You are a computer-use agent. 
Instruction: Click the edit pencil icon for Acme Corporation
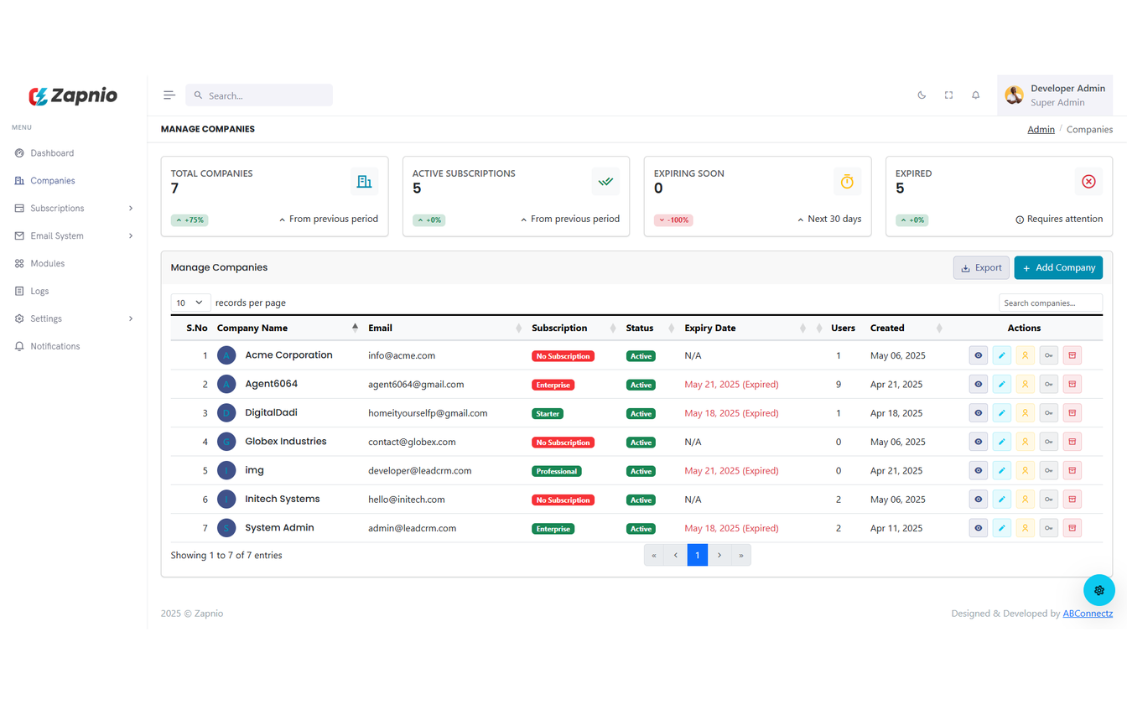pyautogui.click(x=1001, y=355)
